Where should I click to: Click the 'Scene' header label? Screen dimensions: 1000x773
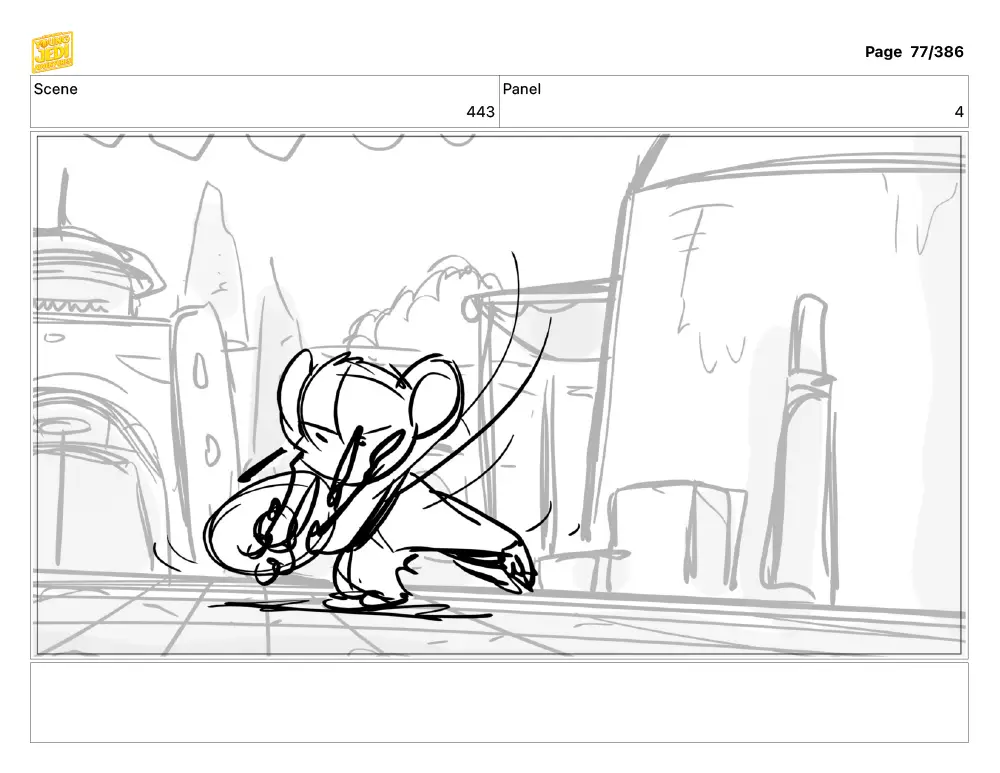click(x=55, y=89)
